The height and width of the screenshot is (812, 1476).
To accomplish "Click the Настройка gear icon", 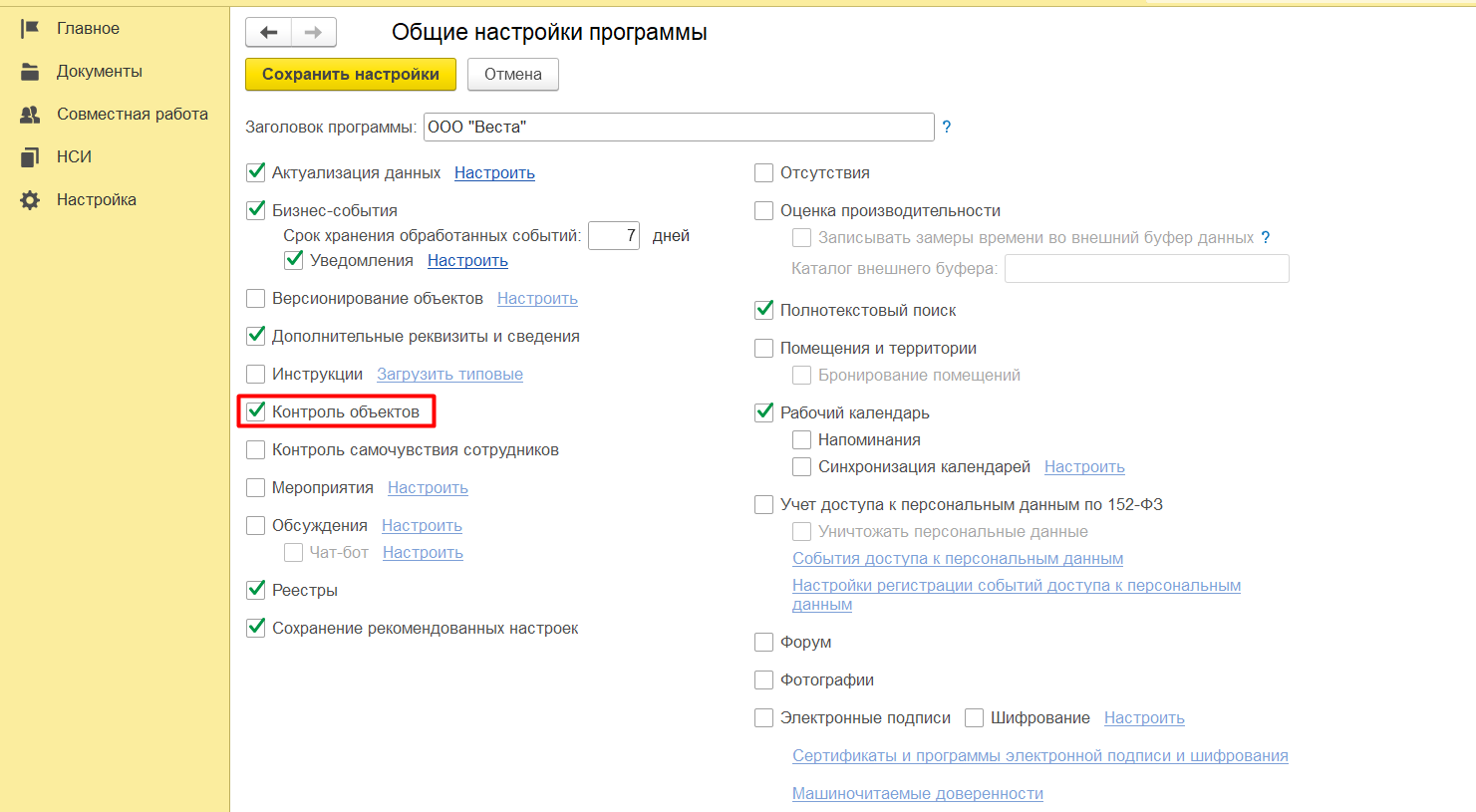I will (x=30, y=200).
